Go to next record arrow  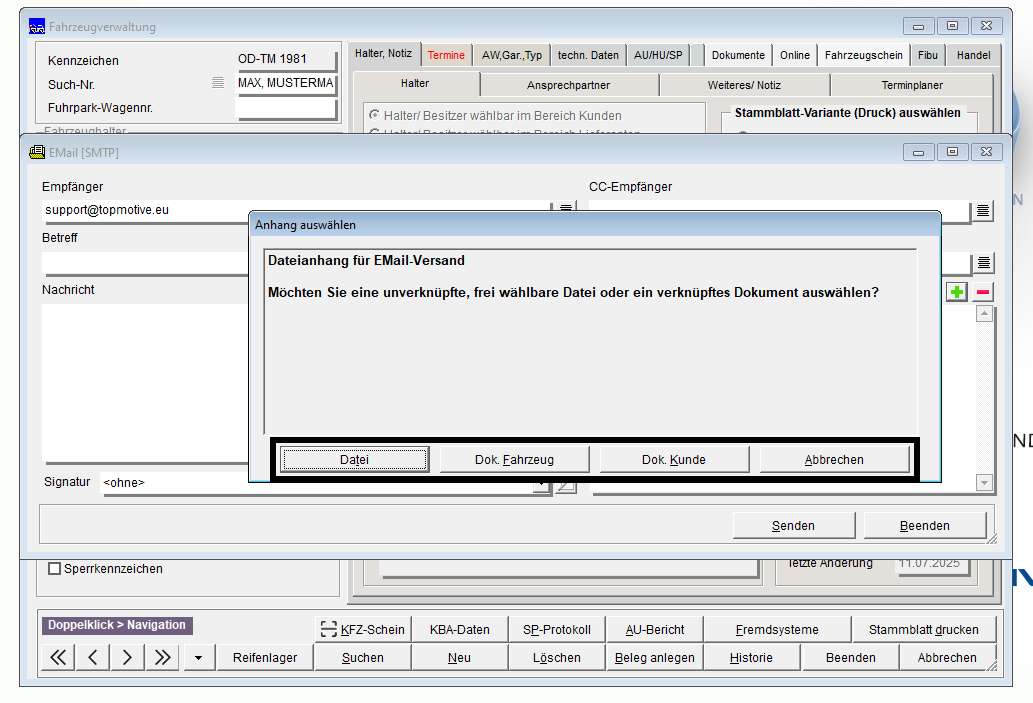coord(127,657)
